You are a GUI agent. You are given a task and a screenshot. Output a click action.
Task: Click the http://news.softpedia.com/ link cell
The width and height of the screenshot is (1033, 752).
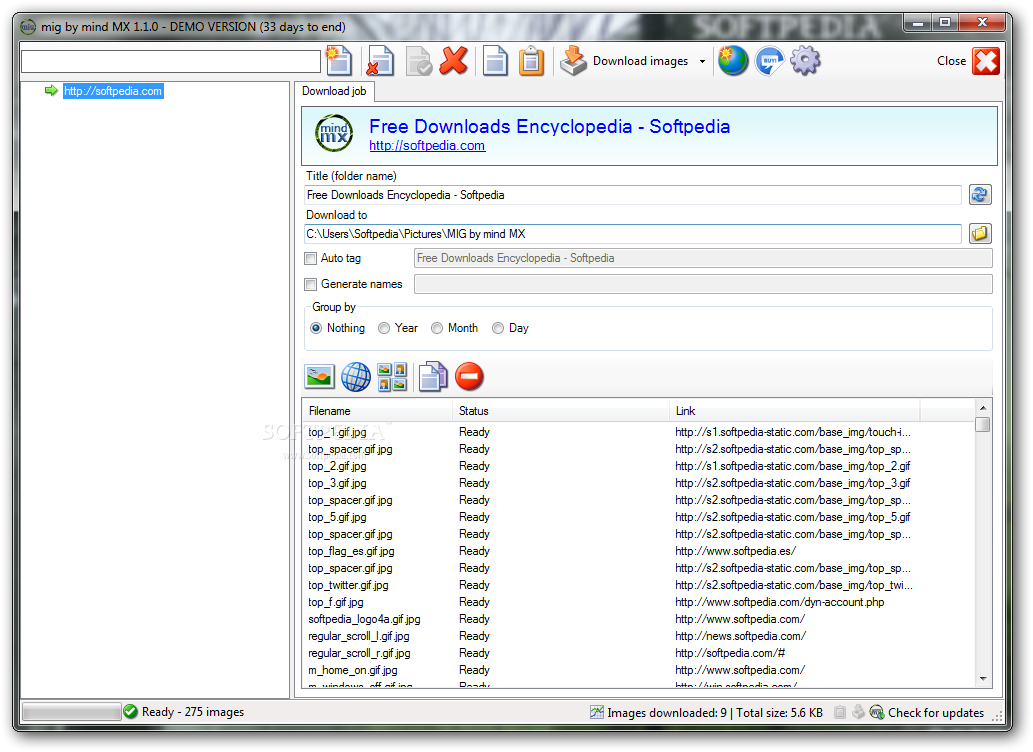tap(740, 637)
